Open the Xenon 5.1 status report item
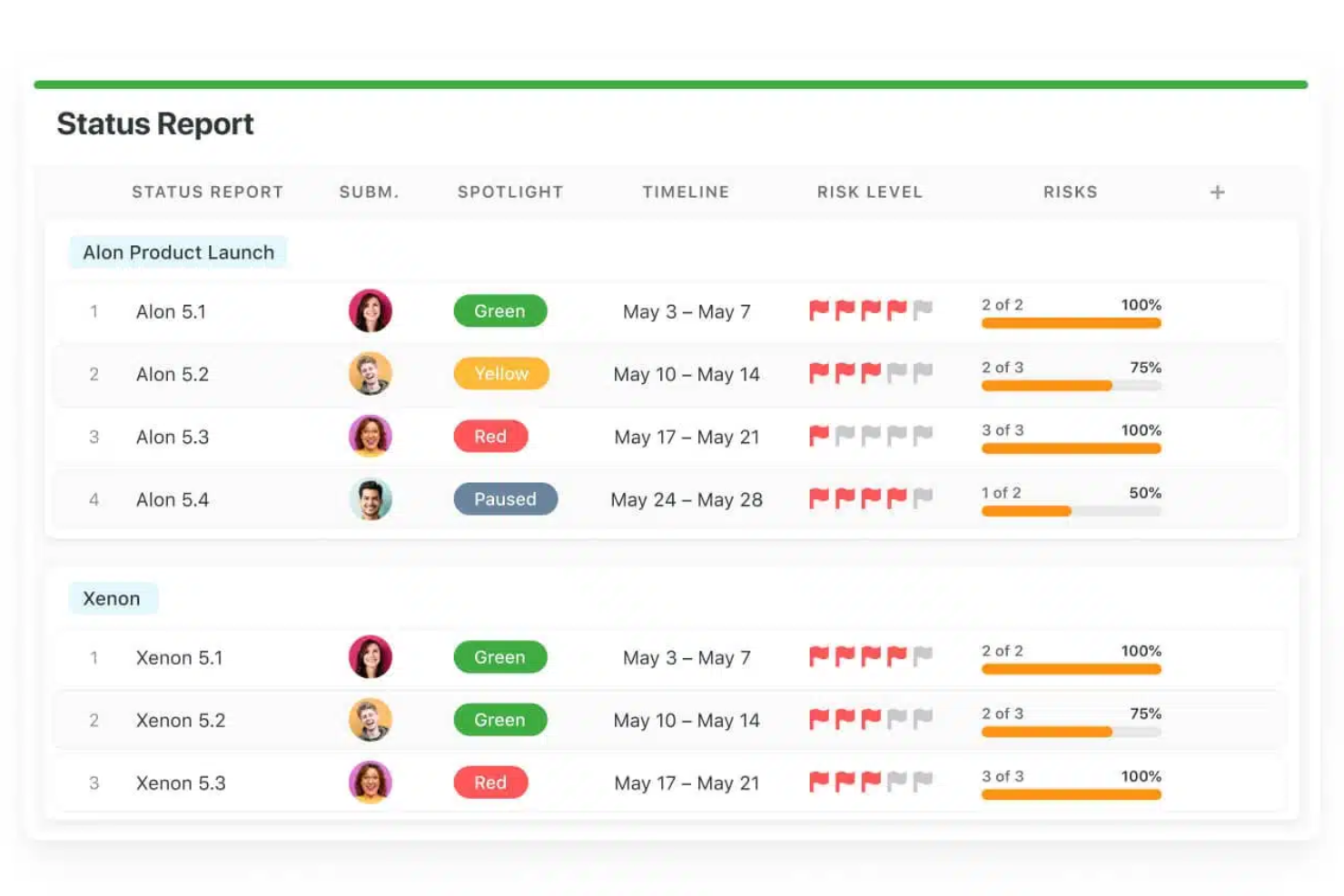The image size is (1344, 896). point(179,658)
